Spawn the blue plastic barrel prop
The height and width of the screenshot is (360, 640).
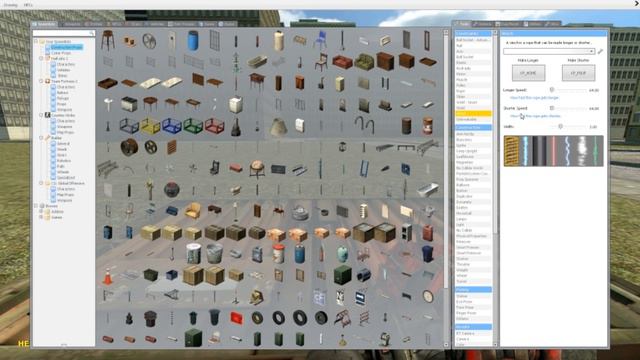click(193, 40)
